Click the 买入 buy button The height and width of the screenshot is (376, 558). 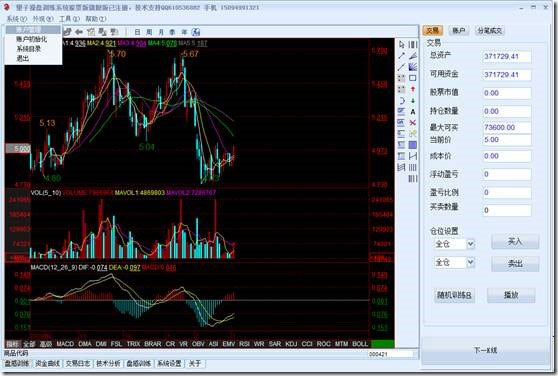(x=515, y=242)
